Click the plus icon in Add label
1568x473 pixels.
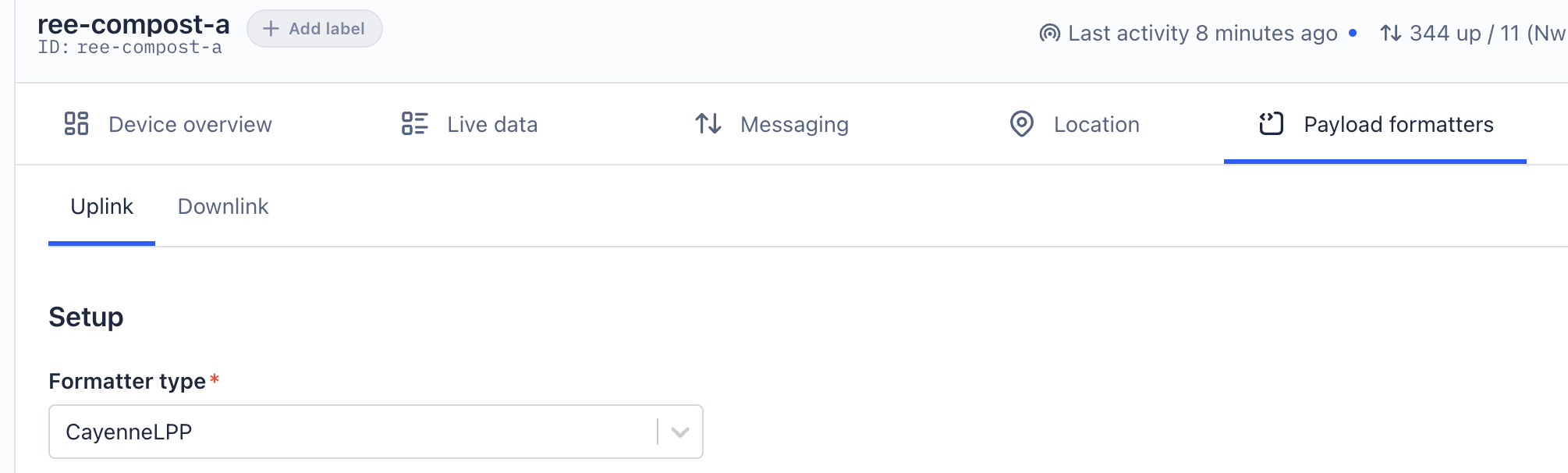pos(271,29)
